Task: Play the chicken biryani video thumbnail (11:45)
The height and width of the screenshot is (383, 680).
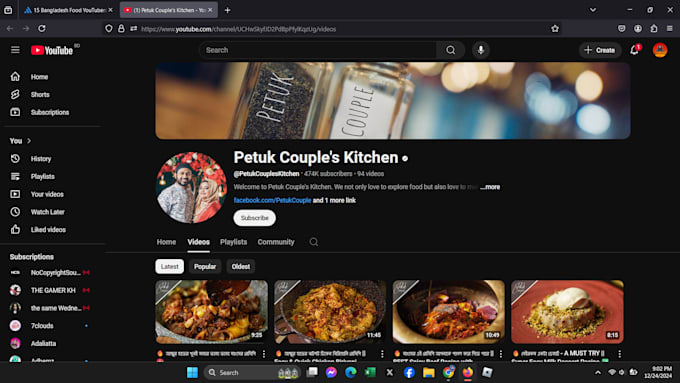Action: click(330, 312)
